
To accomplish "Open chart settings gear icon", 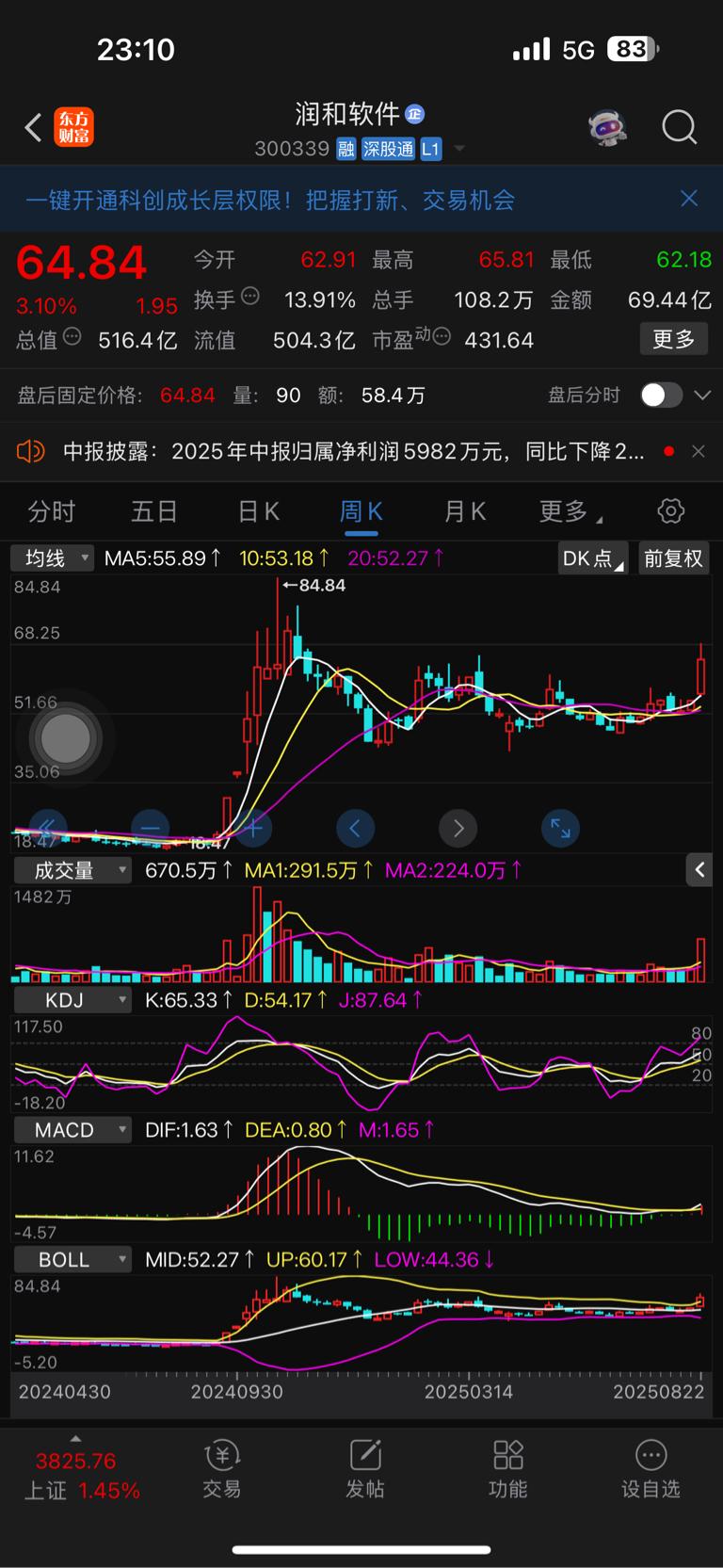I will pos(670,511).
